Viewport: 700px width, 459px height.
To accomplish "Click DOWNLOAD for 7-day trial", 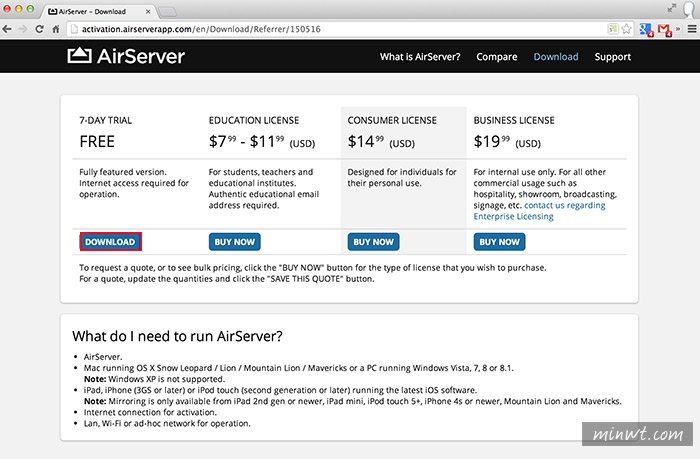I will coord(110,242).
